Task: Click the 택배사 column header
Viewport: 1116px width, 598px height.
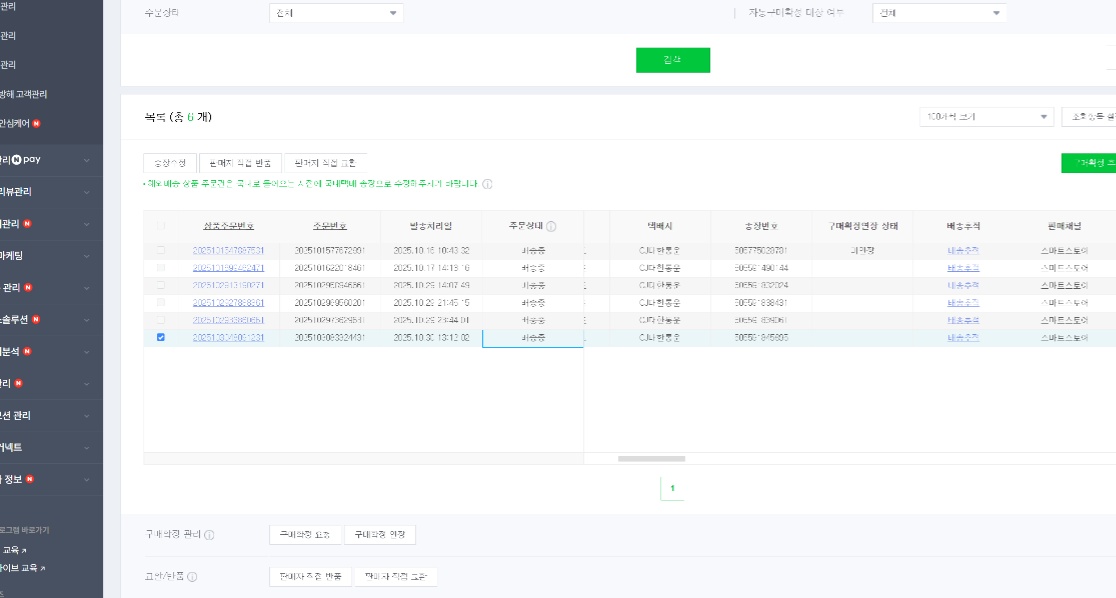Action: pos(660,226)
